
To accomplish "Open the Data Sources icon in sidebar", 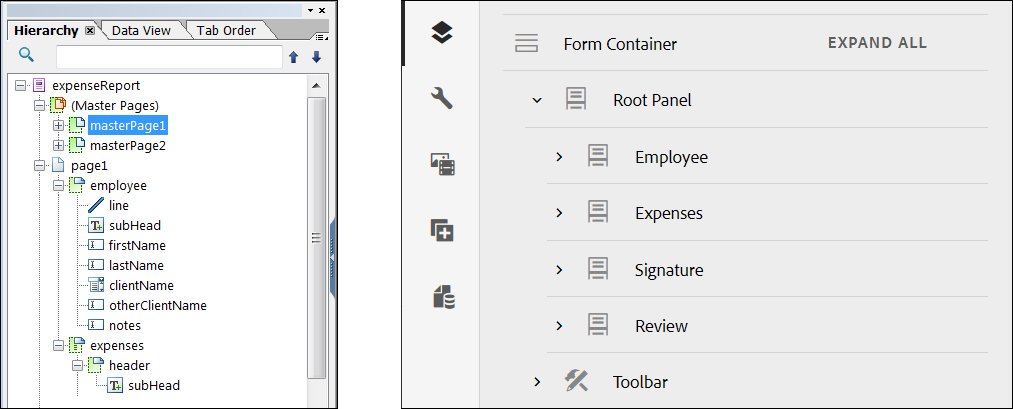I will tap(443, 297).
